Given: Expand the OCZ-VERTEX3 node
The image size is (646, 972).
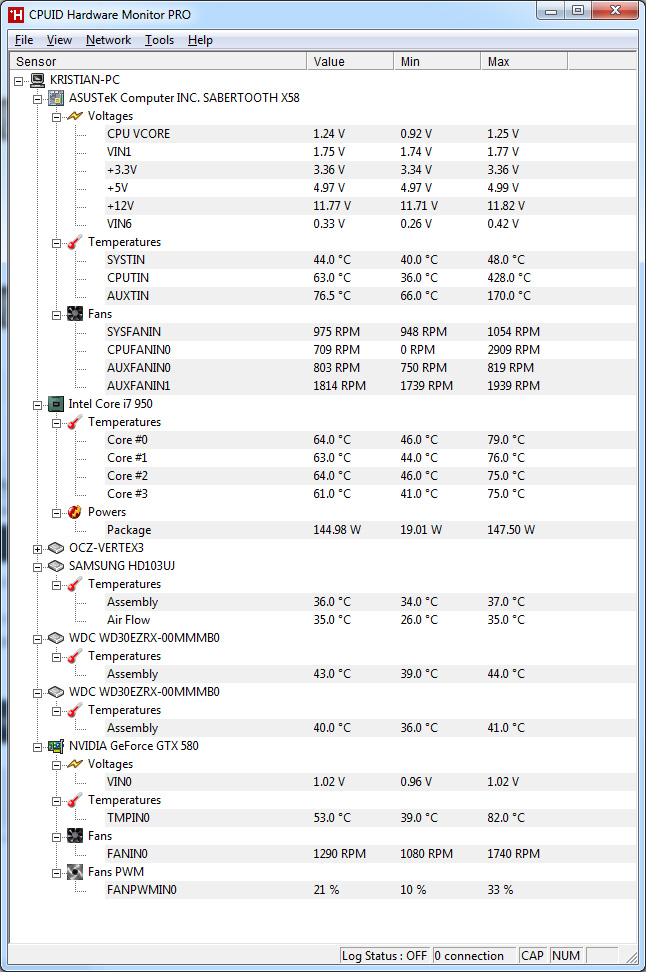Looking at the screenshot, I should pyautogui.click(x=37, y=549).
